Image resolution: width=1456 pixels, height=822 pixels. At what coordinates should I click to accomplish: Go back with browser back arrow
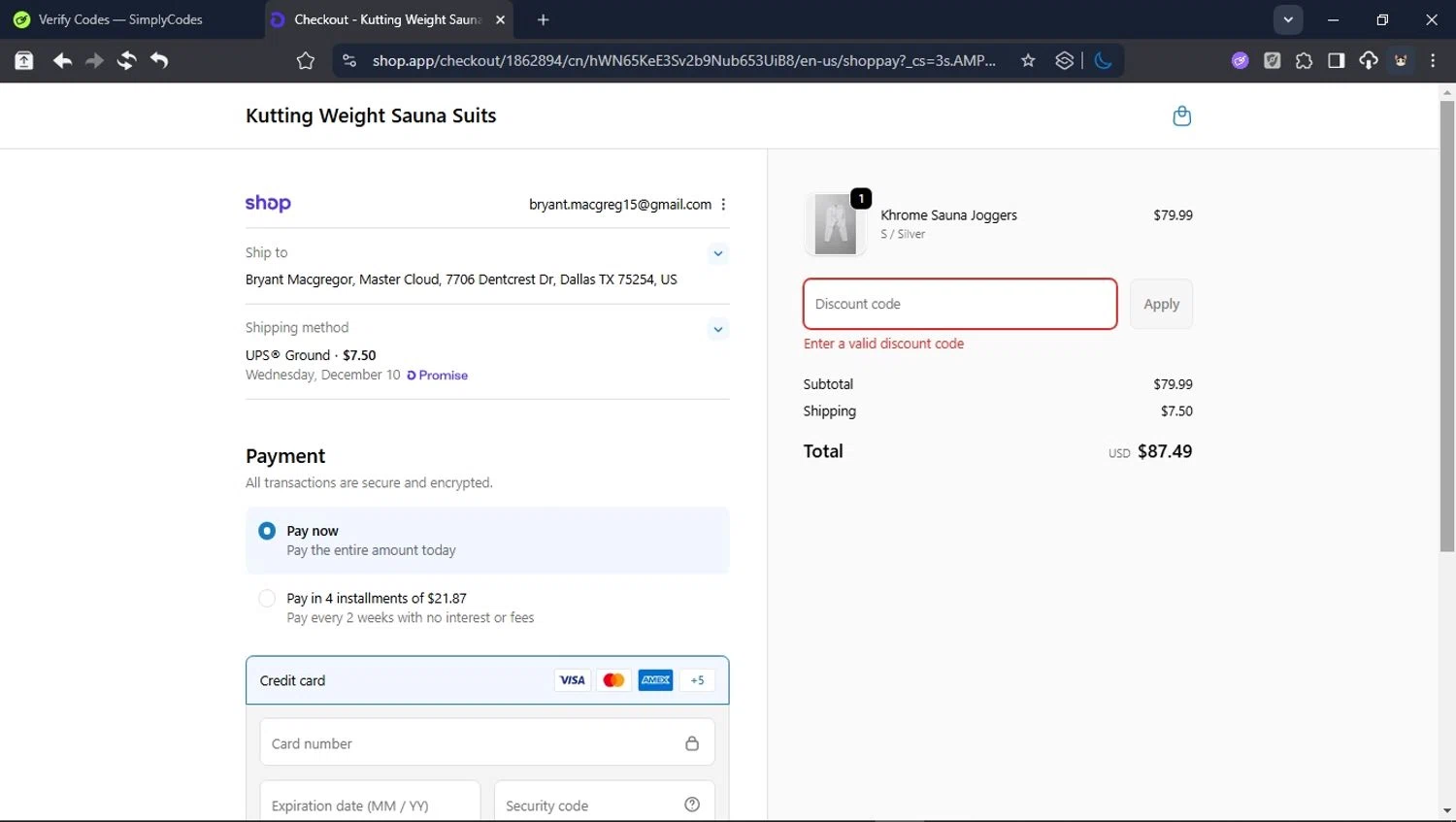62,60
